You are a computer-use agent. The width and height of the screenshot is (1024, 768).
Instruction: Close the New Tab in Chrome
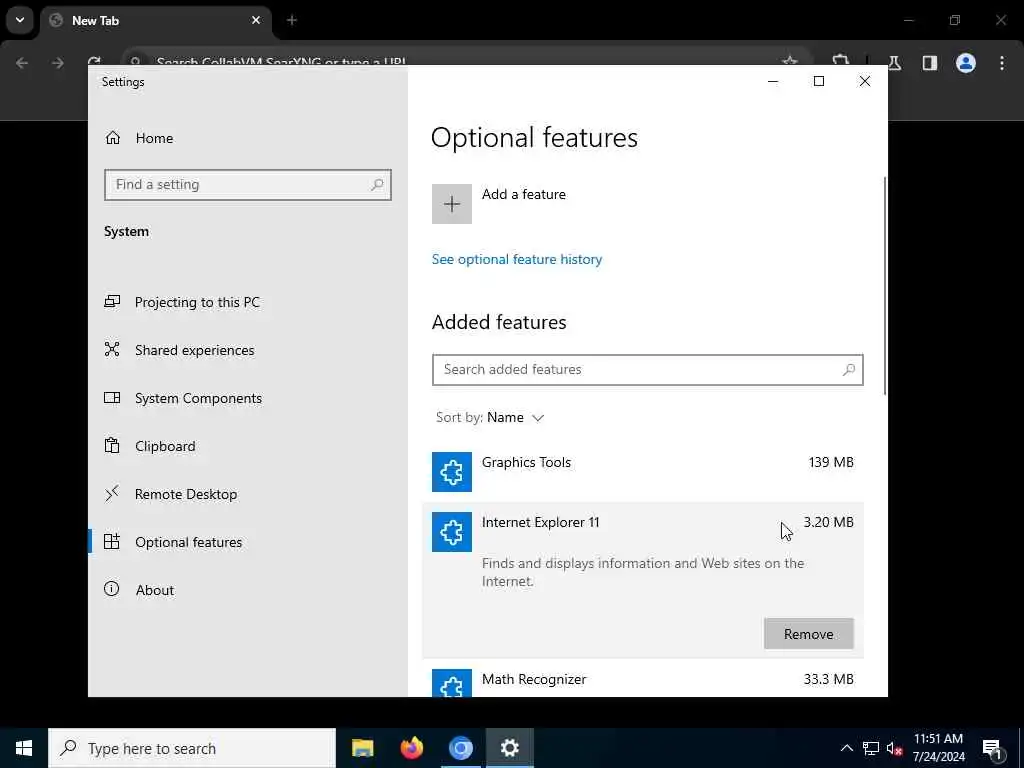(256, 20)
